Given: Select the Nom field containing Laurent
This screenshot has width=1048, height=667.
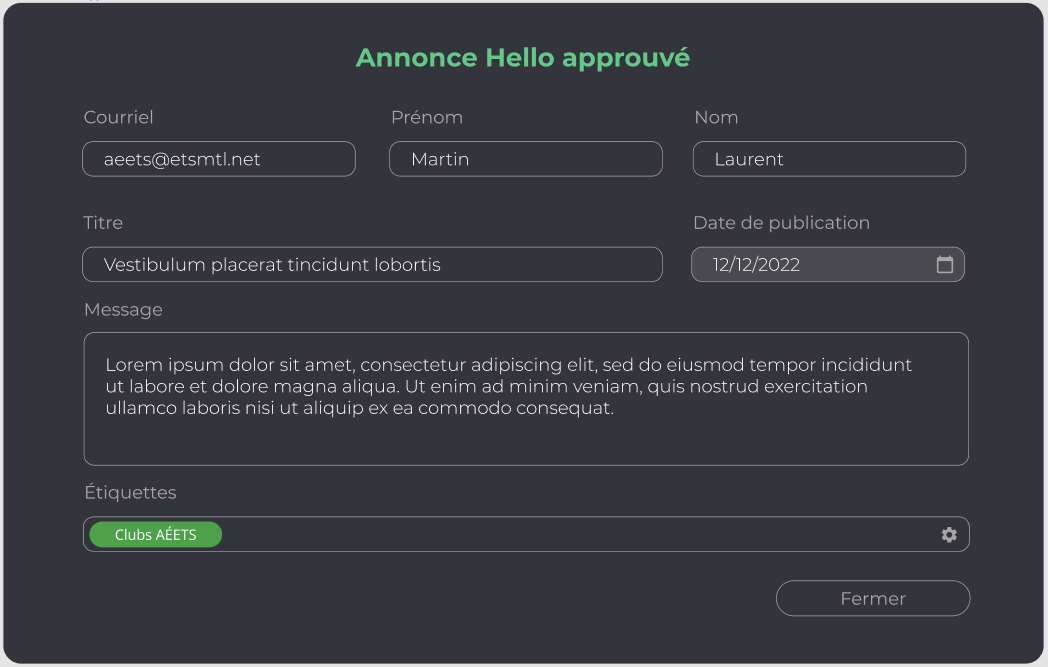Looking at the screenshot, I should [x=829, y=159].
